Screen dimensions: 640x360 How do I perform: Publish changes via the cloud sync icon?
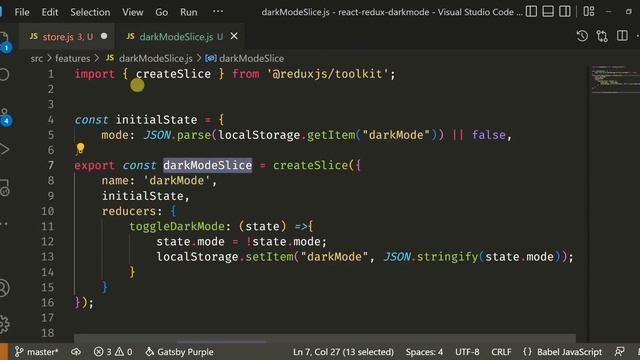click(76, 352)
